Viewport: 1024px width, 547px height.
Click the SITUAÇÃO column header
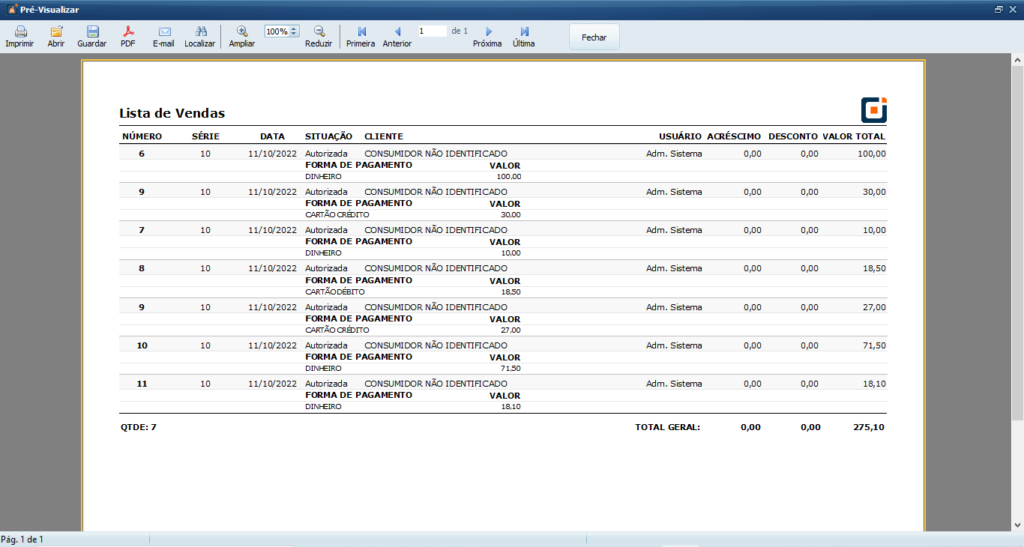(x=328, y=136)
